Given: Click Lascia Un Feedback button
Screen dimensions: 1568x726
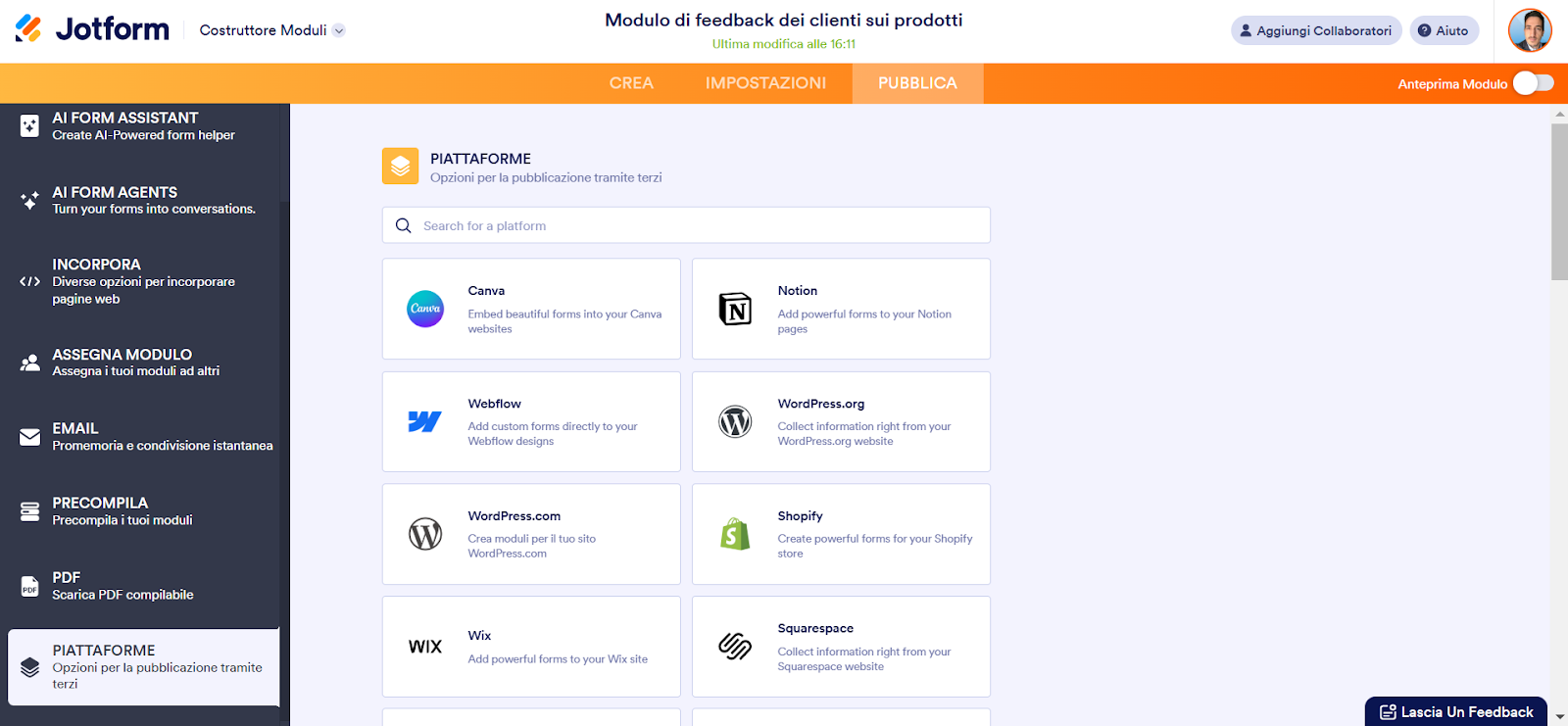Looking at the screenshot, I should [x=1456, y=711].
